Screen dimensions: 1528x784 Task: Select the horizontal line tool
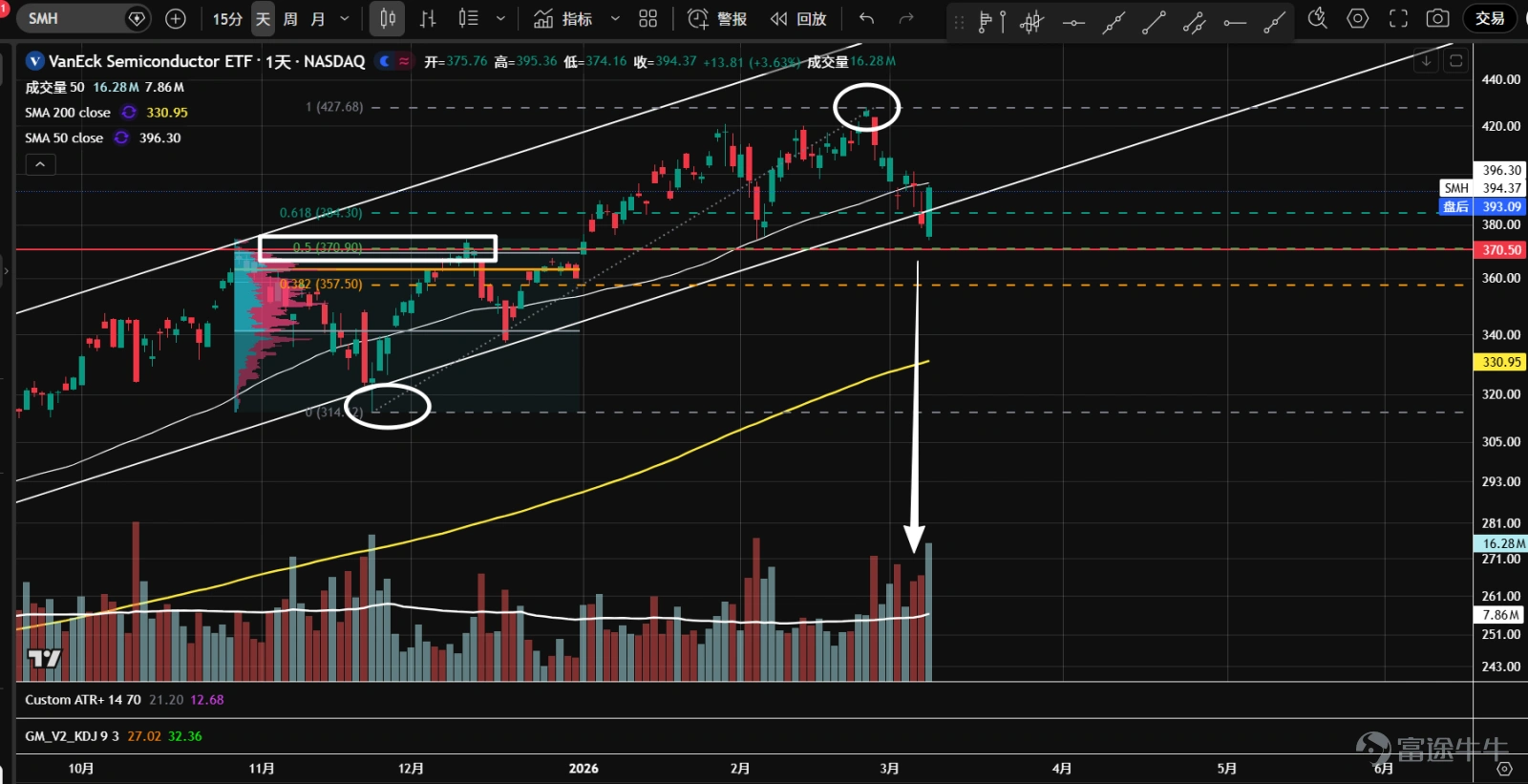1073,21
